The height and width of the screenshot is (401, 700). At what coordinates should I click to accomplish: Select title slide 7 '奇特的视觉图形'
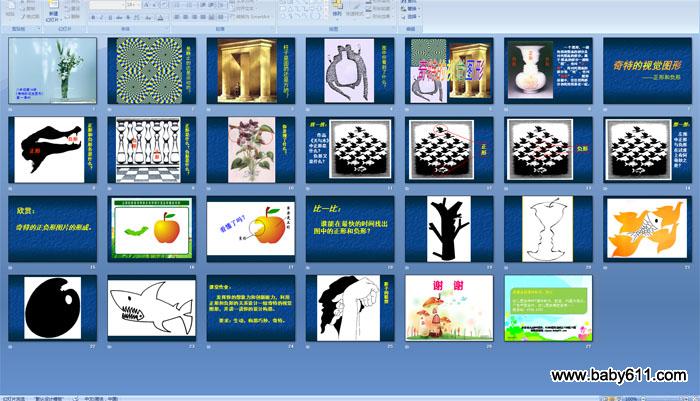click(x=647, y=71)
